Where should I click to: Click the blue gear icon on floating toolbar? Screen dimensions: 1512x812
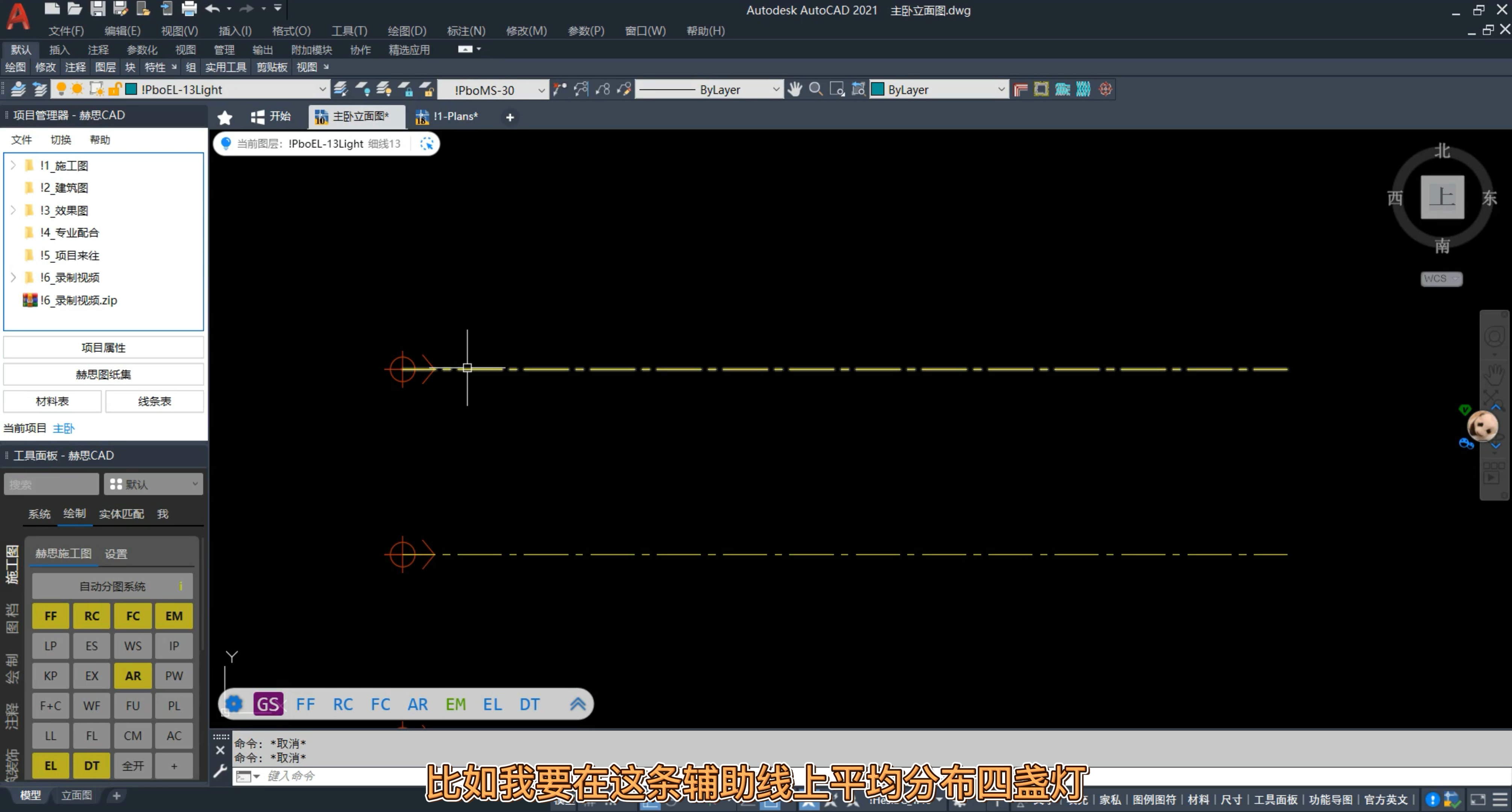click(x=234, y=703)
